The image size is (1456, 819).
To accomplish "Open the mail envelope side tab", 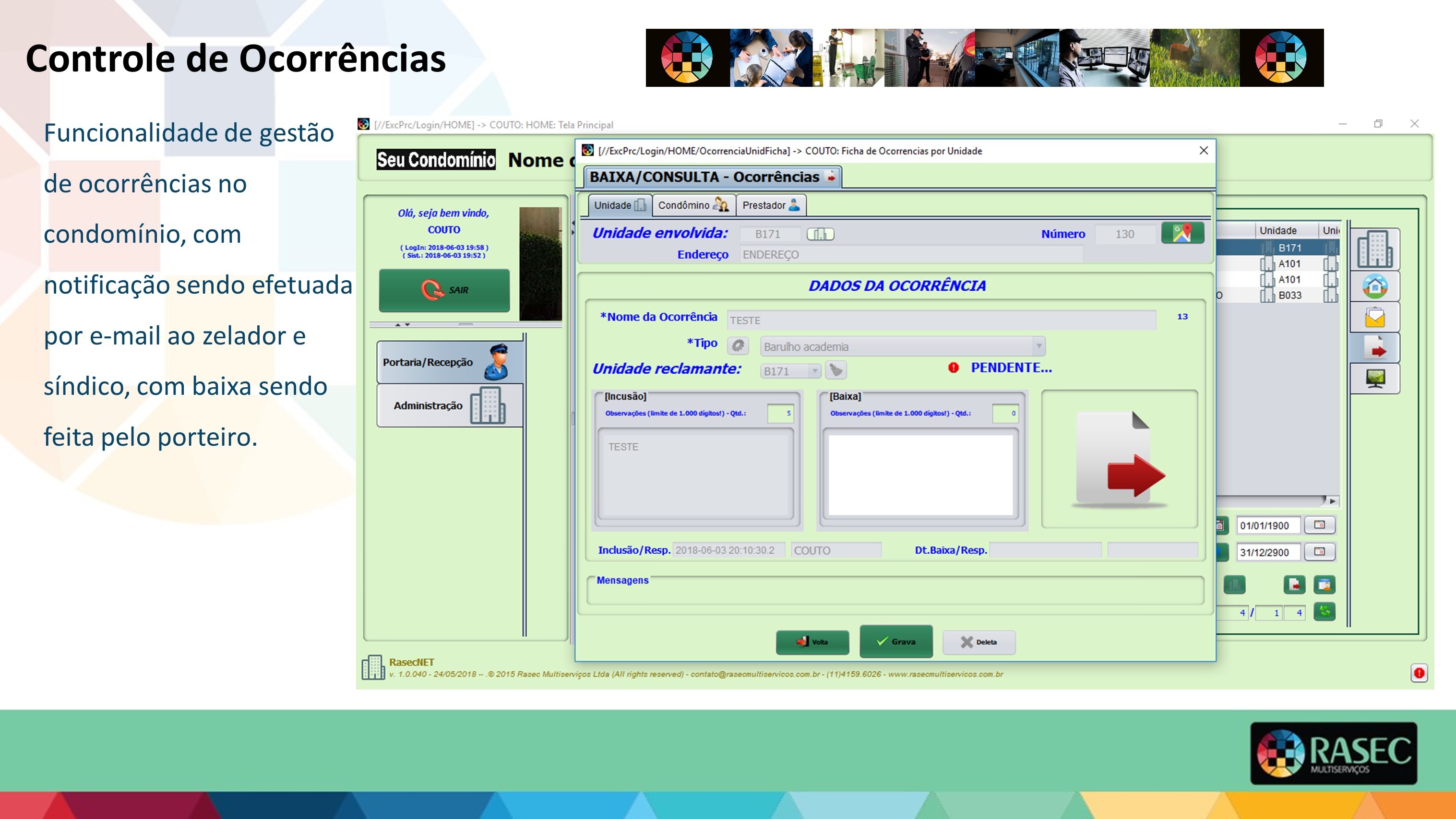I will [1374, 318].
